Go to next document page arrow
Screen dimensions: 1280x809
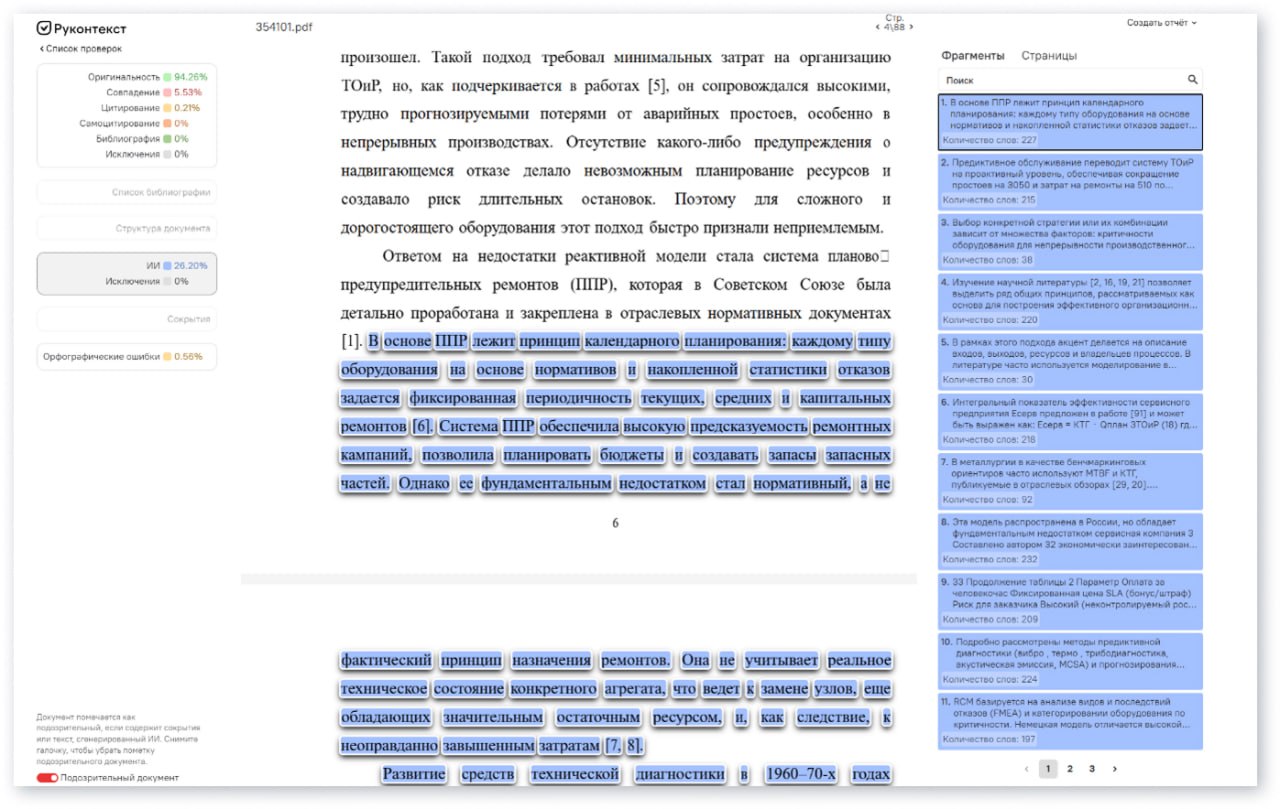pos(911,27)
